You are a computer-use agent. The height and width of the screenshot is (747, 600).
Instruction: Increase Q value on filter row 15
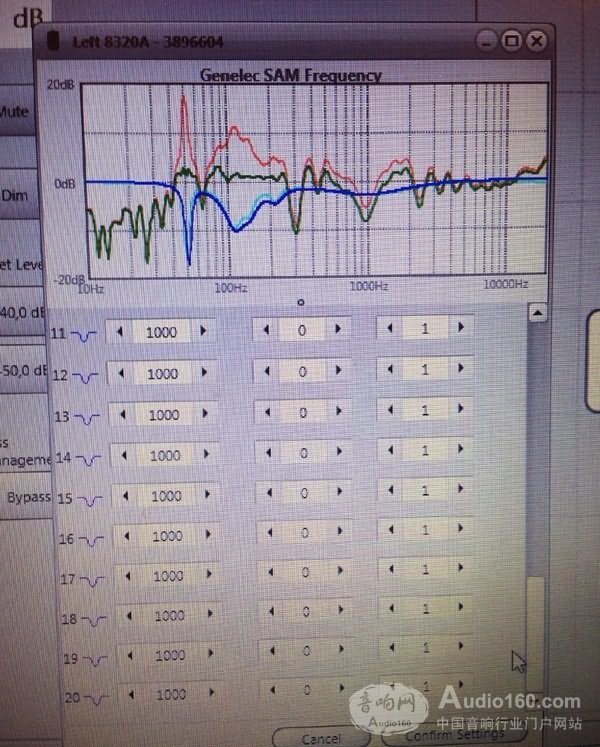tap(461, 491)
